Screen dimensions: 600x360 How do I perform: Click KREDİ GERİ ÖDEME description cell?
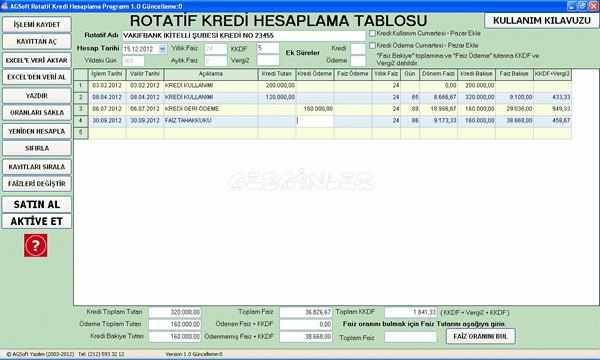pos(211,109)
